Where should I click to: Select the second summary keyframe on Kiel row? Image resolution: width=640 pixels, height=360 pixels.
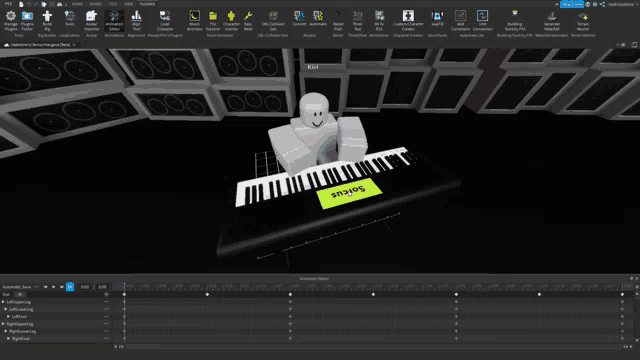tap(207, 294)
